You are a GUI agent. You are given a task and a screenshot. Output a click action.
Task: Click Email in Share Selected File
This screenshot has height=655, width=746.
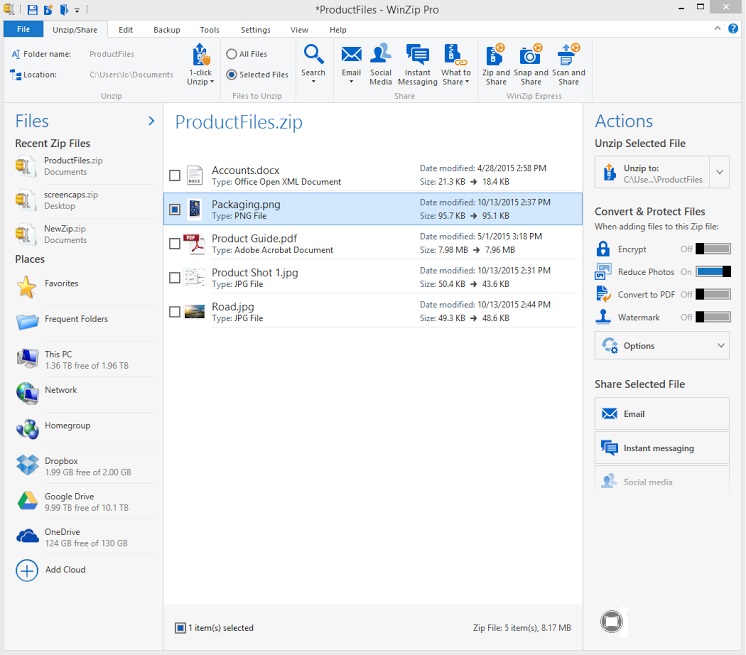pos(662,414)
